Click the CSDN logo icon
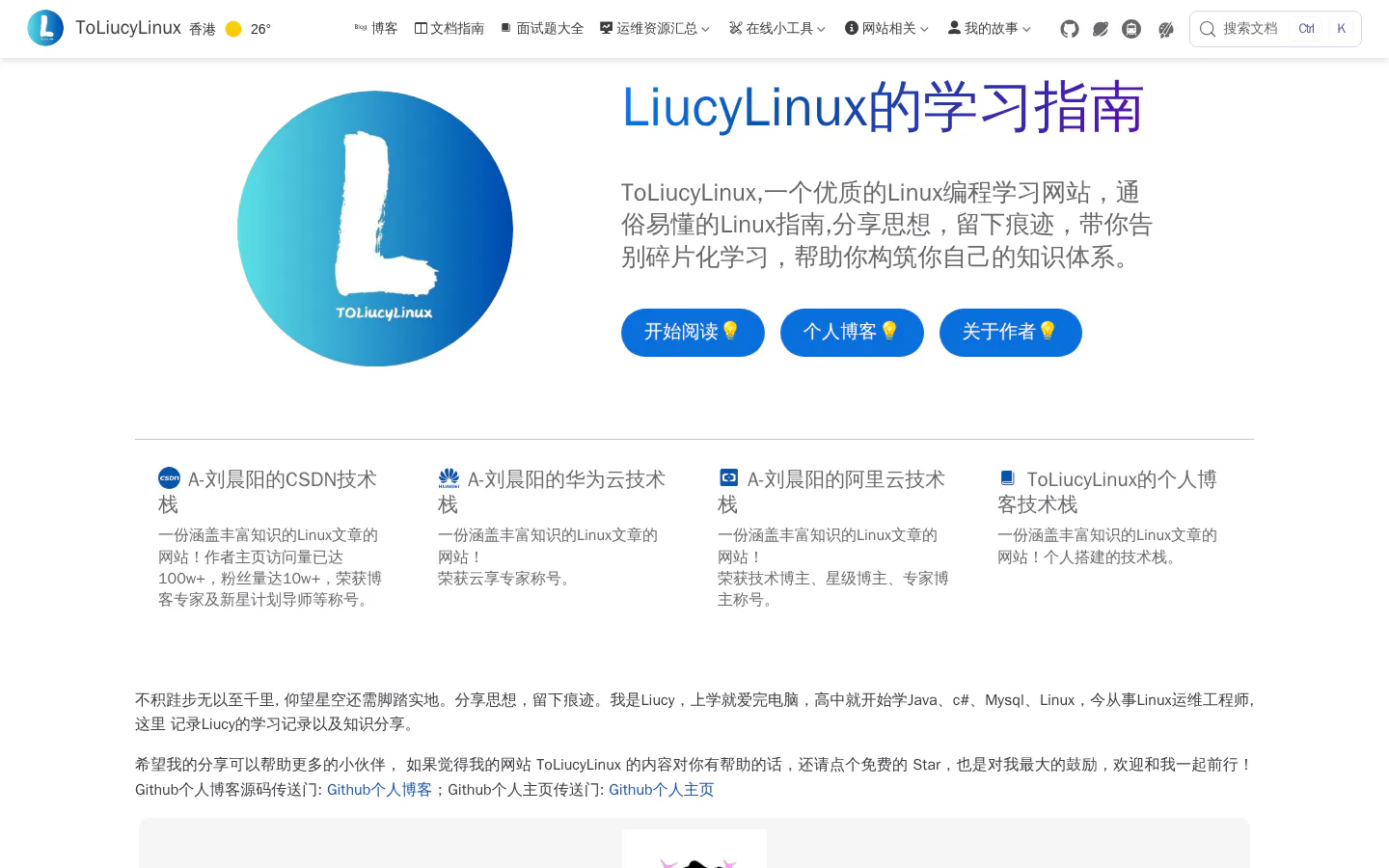The width and height of the screenshot is (1389, 868). click(170, 478)
